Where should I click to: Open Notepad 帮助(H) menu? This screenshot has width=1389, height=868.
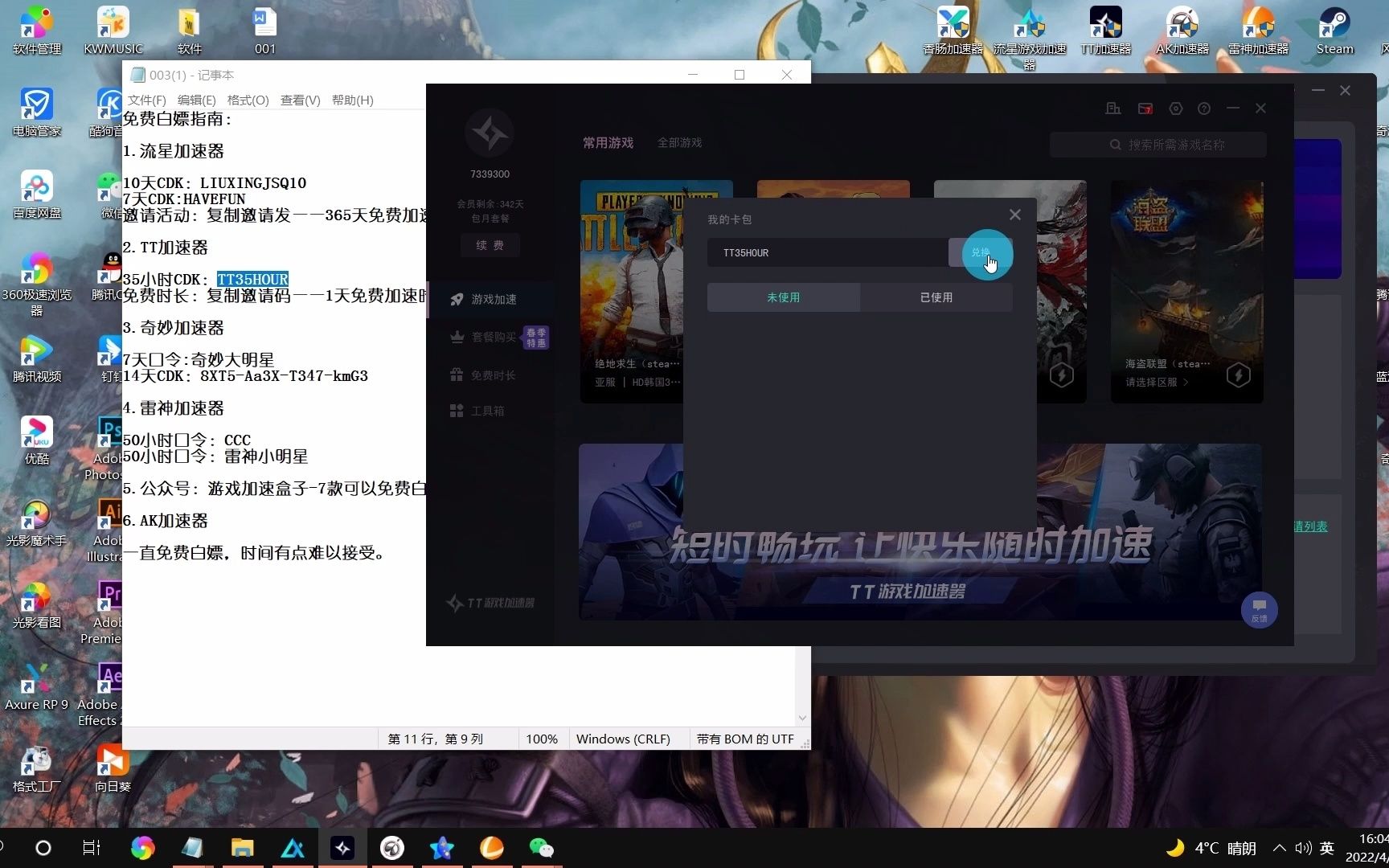tap(353, 100)
